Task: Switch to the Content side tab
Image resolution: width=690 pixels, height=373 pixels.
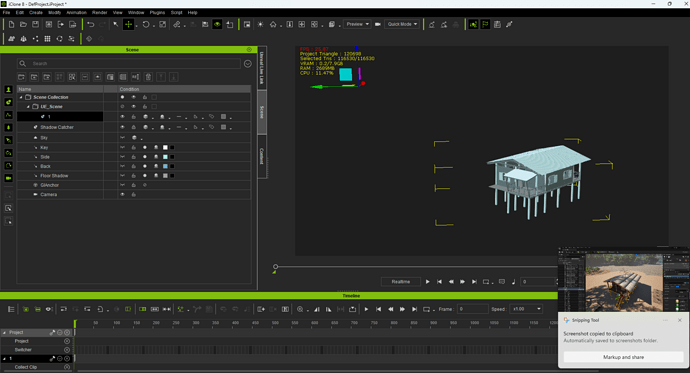Action: tap(262, 156)
